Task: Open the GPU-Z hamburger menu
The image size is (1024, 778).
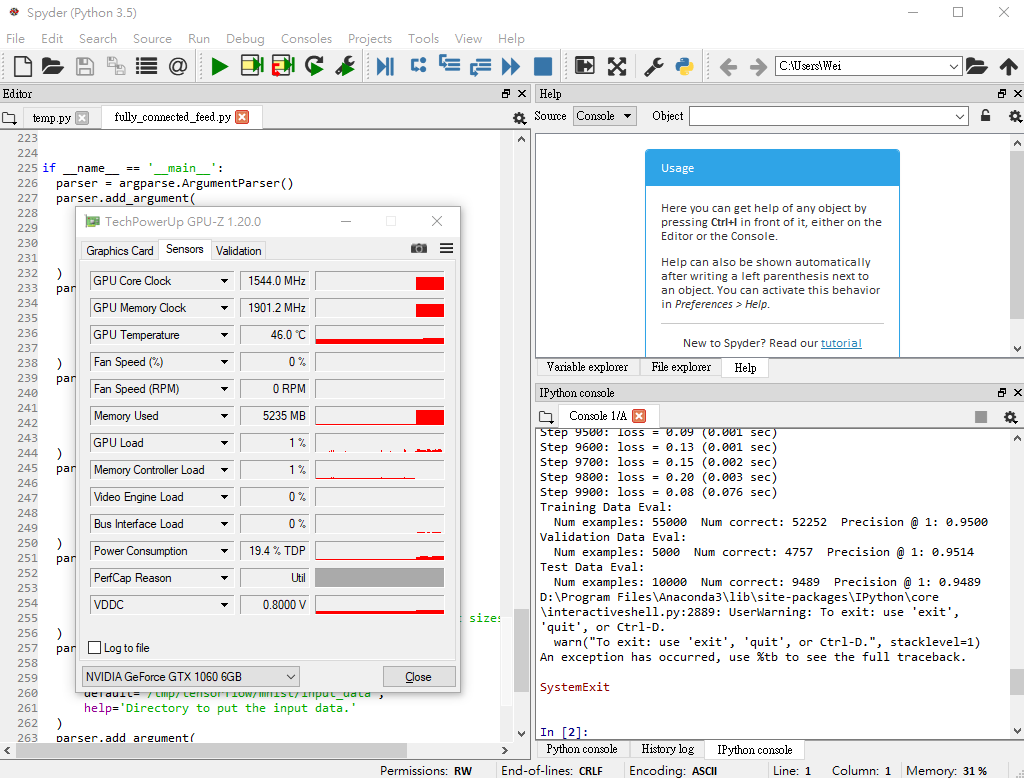Action: (x=446, y=249)
